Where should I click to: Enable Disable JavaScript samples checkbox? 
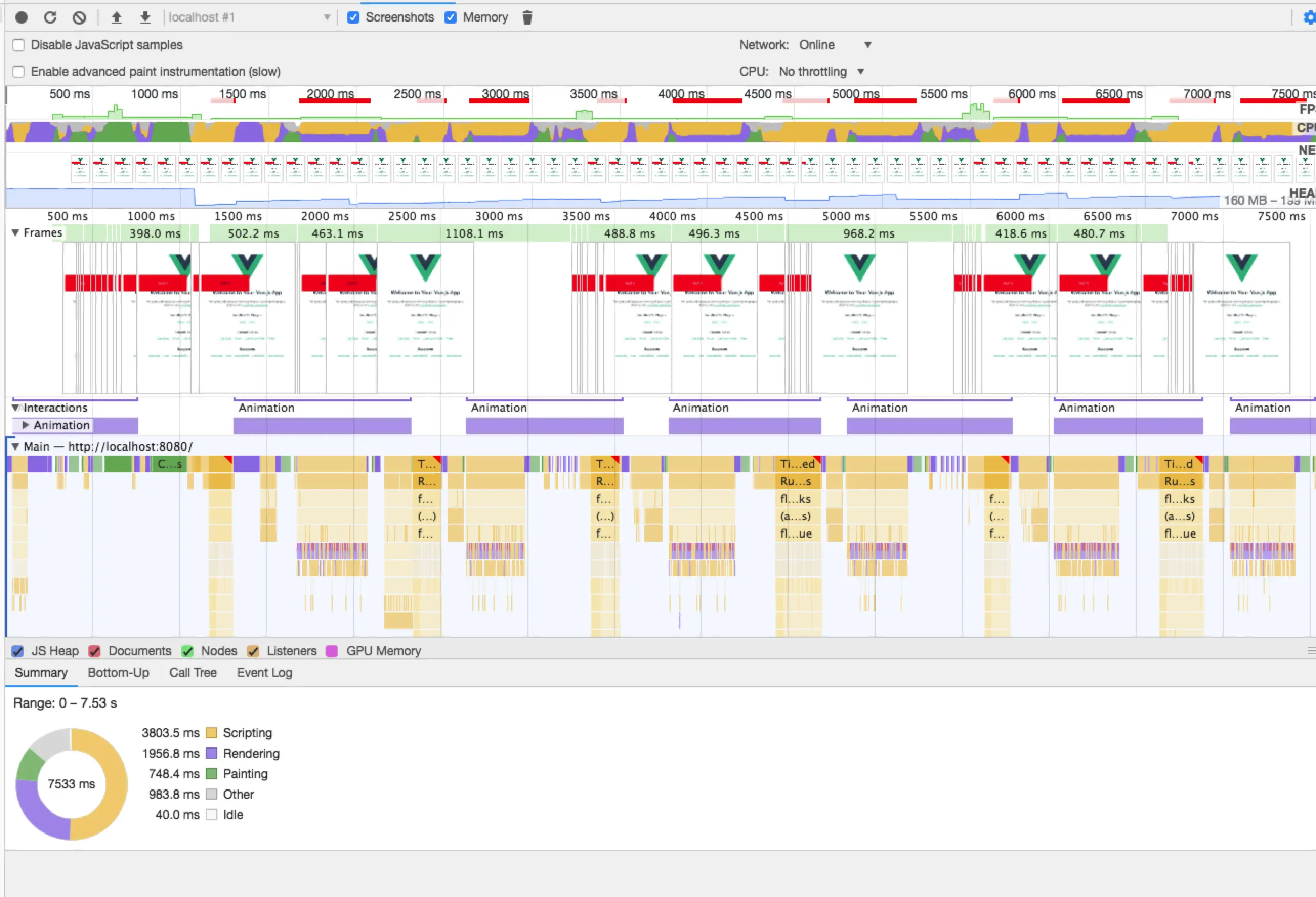(18, 45)
